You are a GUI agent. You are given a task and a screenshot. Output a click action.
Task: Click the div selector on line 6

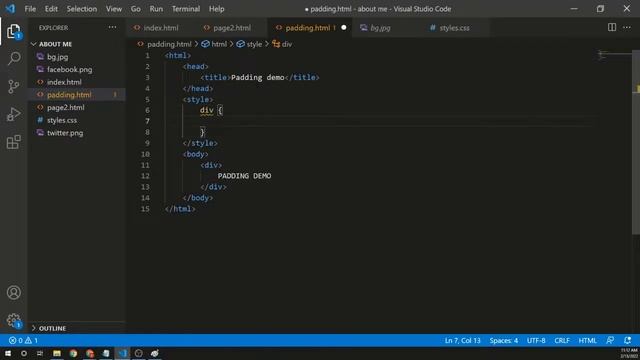(x=207, y=110)
